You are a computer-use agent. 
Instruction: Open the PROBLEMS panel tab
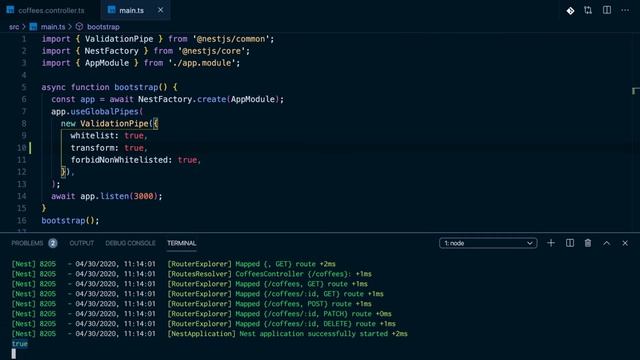pos(27,243)
